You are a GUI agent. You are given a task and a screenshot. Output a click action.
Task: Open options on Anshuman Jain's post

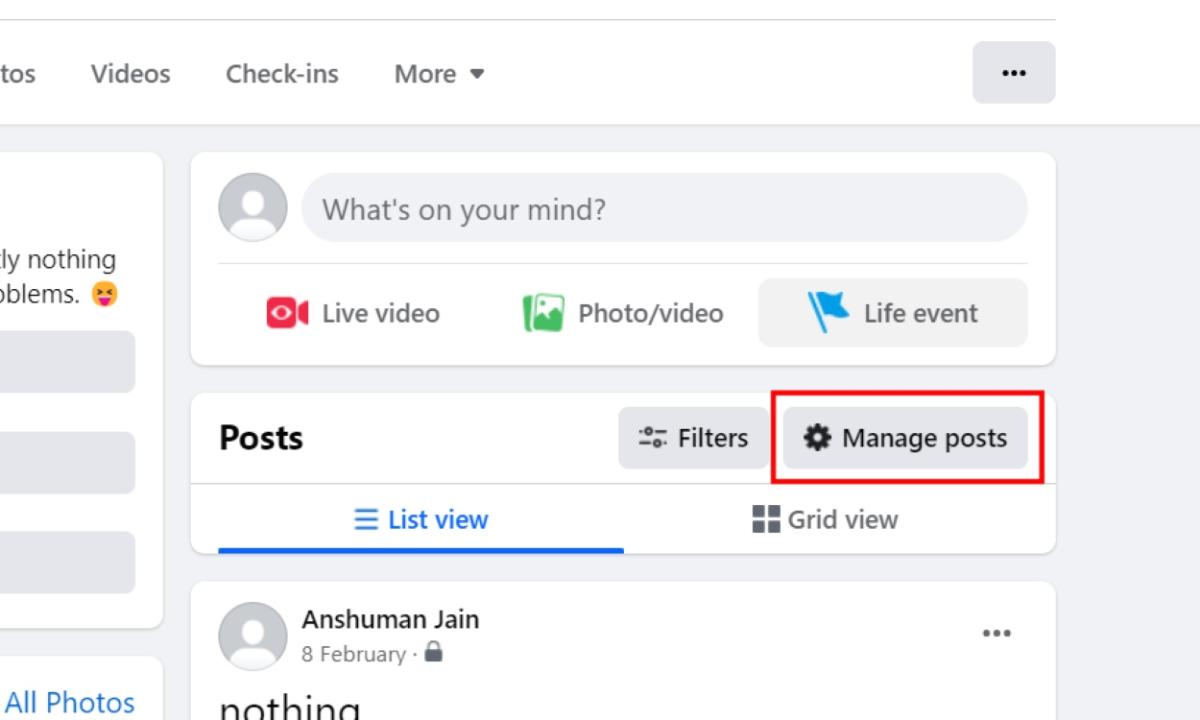(x=996, y=632)
